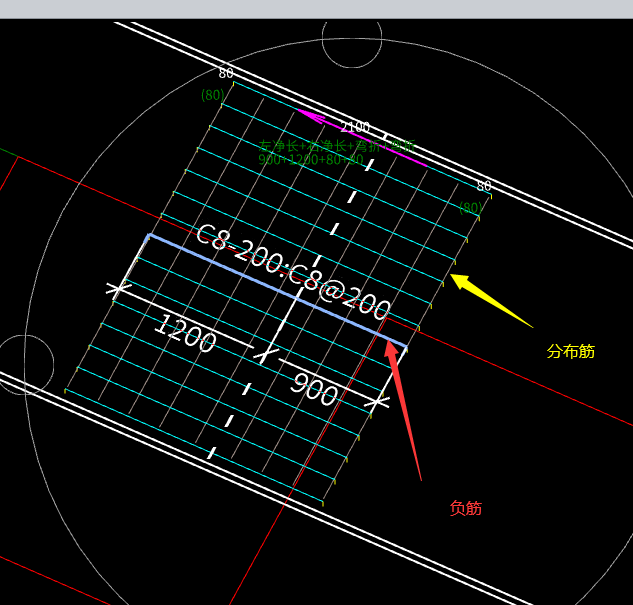
Task: Click the green (80) label at right end
Action: tap(471, 208)
